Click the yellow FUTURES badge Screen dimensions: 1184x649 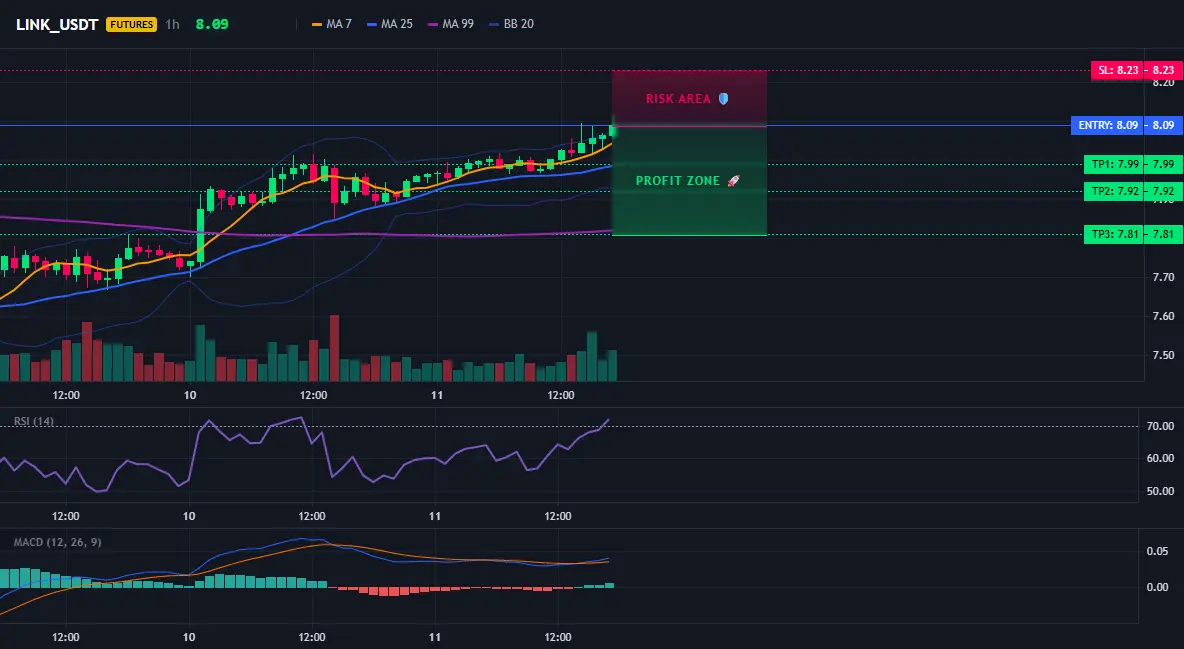pyautogui.click(x=131, y=24)
